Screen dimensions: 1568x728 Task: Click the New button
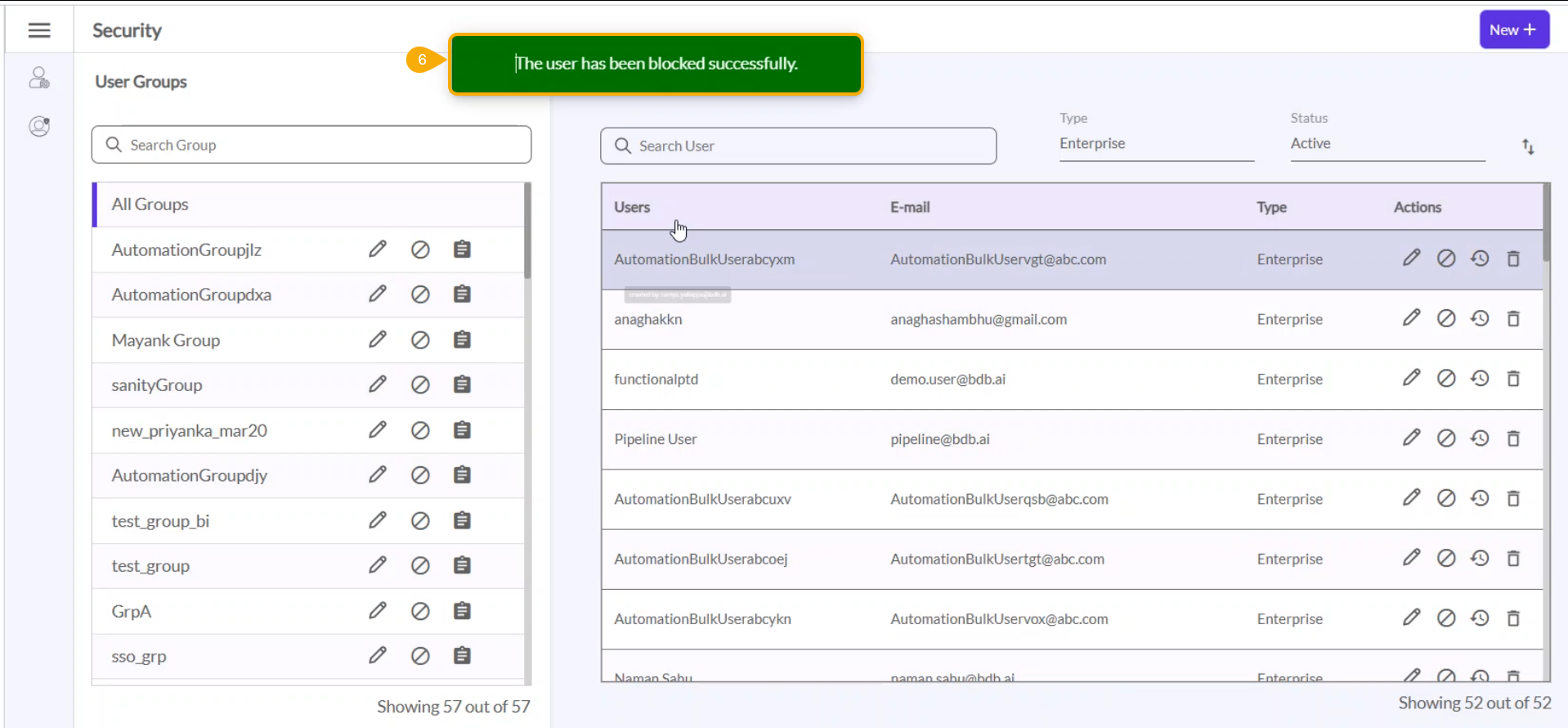click(x=1513, y=30)
